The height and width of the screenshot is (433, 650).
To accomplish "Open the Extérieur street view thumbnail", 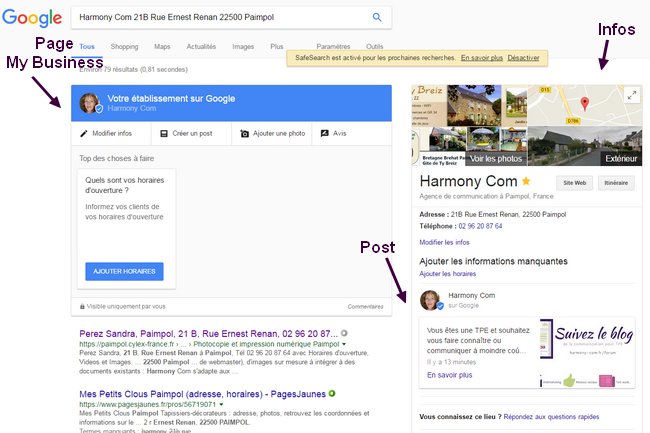I will coord(585,146).
